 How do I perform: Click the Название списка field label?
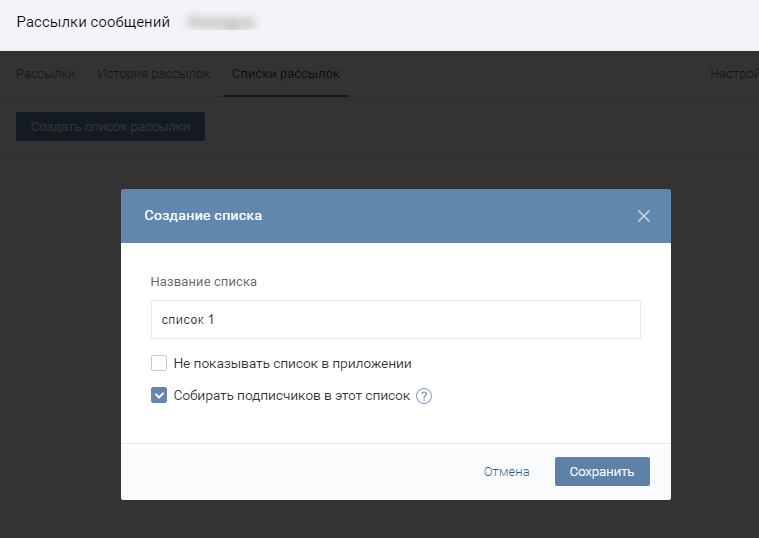pyautogui.click(x=203, y=282)
